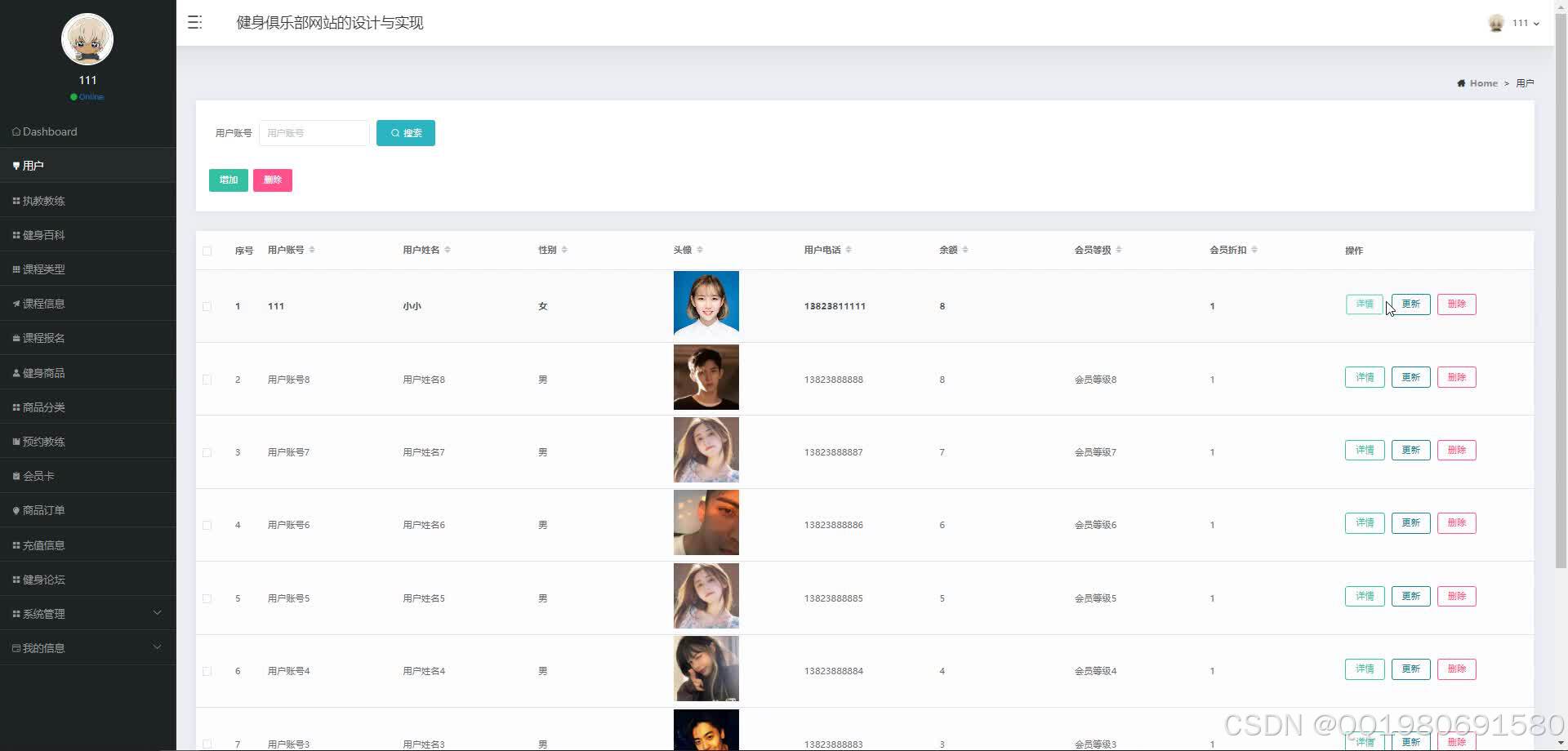Tick the checkbox for 用户账号8 row

pyautogui.click(x=207, y=380)
